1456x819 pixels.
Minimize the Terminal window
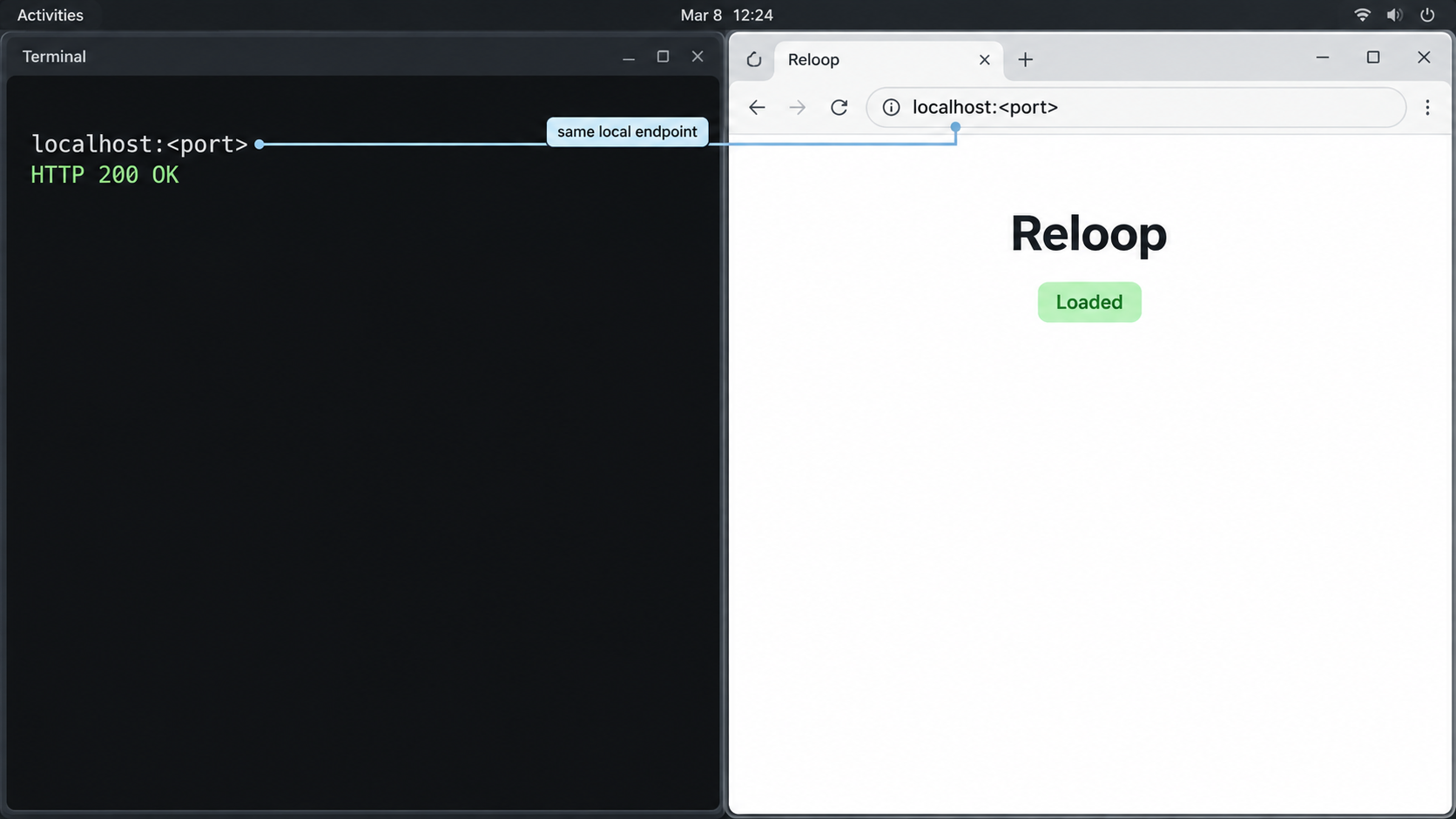[629, 57]
